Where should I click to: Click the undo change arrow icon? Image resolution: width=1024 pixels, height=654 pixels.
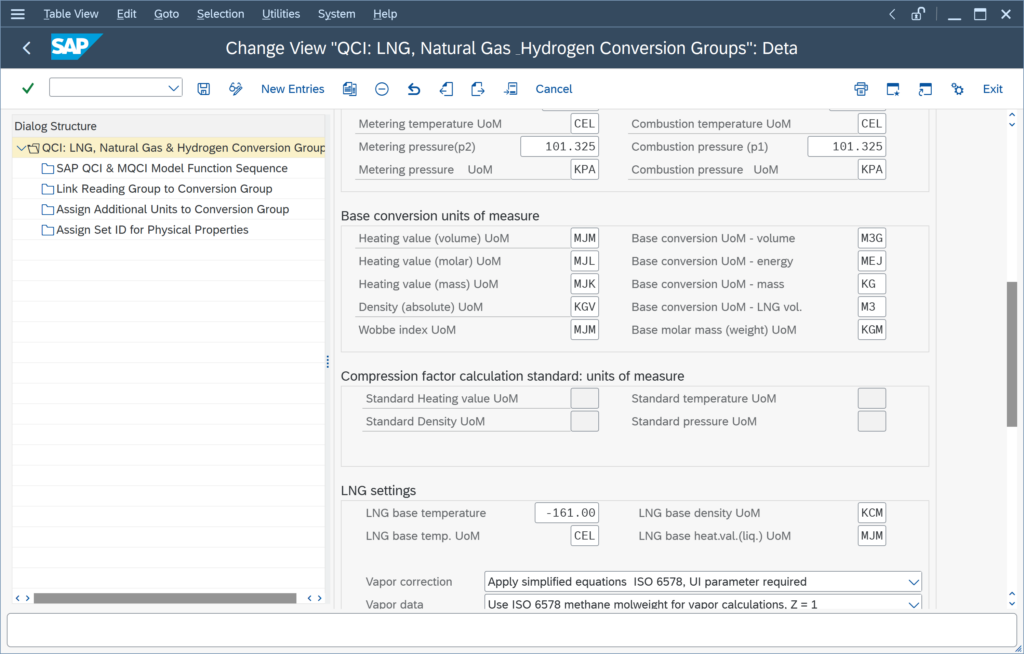pos(414,89)
